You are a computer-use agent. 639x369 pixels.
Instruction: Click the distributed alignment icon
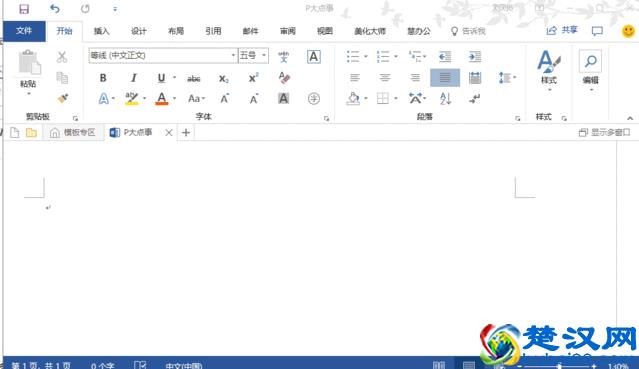point(475,77)
